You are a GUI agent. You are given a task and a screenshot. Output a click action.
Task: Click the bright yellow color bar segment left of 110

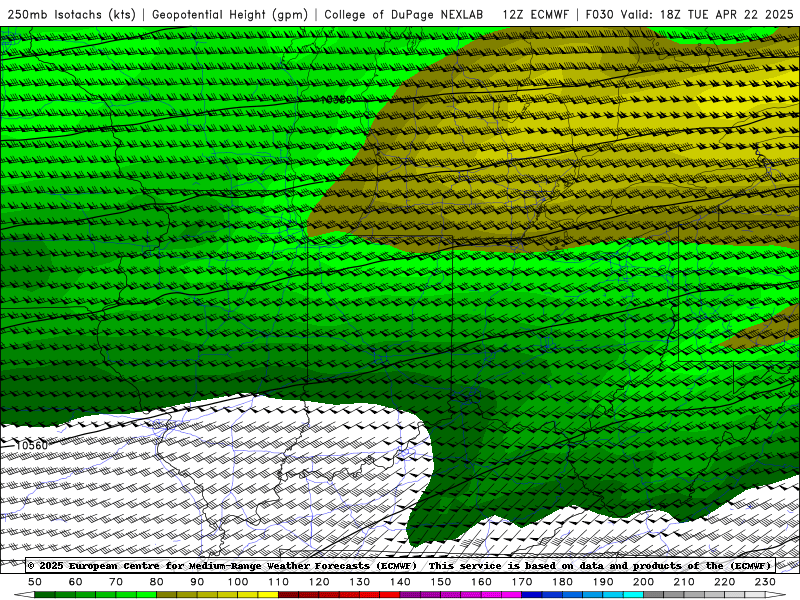(268, 595)
